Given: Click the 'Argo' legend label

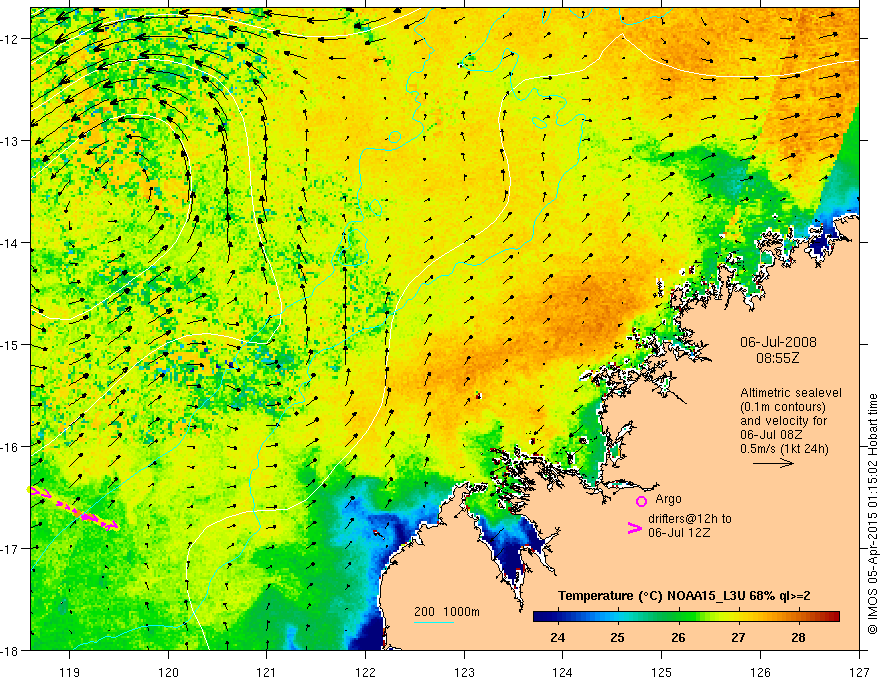Looking at the screenshot, I should (668, 499).
